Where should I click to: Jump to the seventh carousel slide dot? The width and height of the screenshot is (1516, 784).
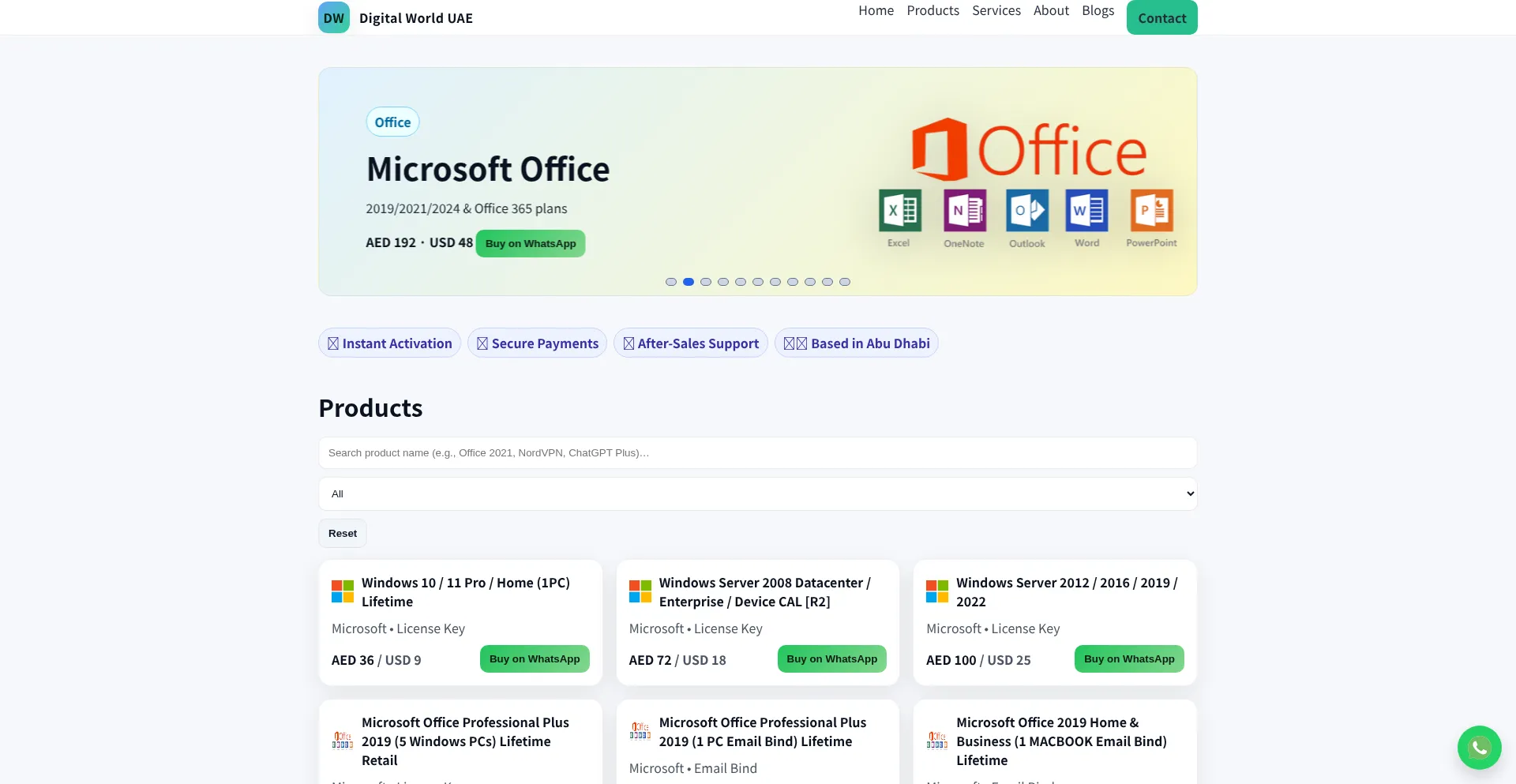tap(775, 282)
